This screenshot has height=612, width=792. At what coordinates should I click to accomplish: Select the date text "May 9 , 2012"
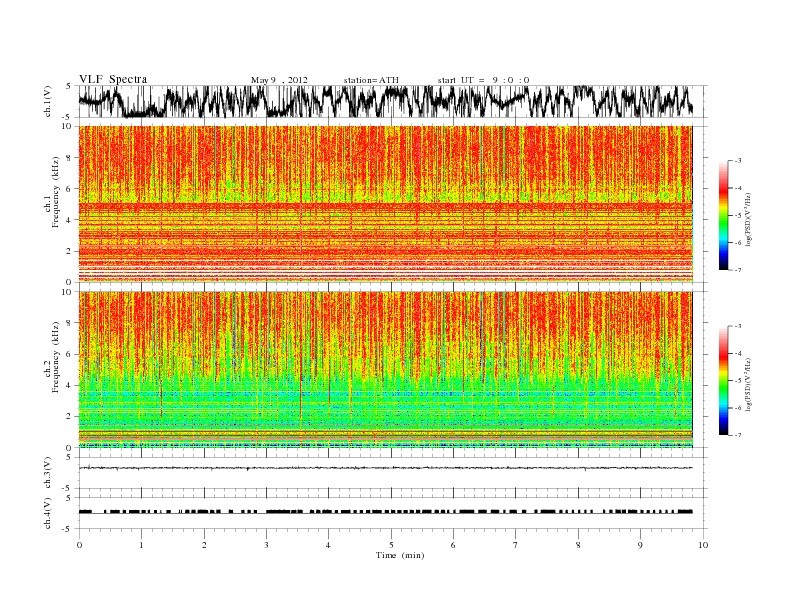point(279,80)
